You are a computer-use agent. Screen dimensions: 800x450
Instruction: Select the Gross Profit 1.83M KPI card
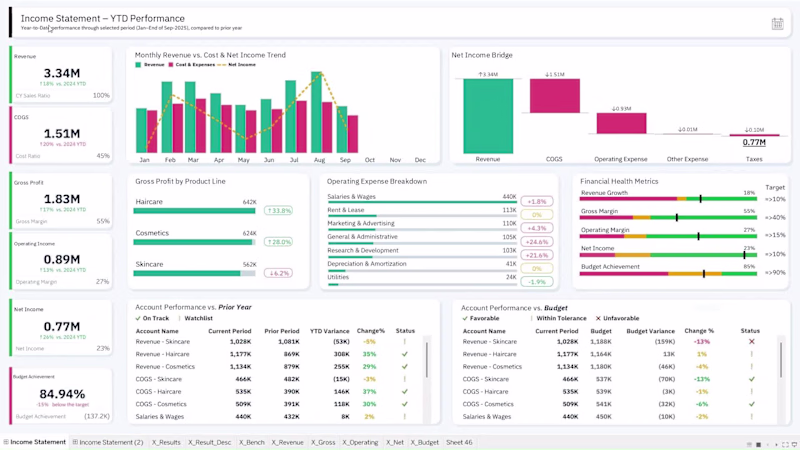[61, 201]
